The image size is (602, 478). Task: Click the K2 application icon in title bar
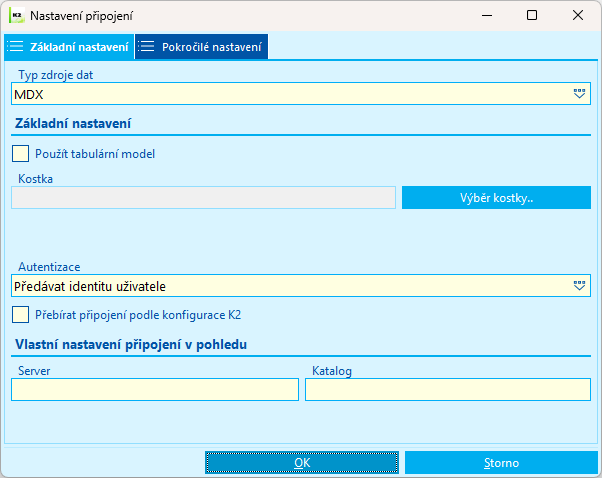click(x=16, y=16)
